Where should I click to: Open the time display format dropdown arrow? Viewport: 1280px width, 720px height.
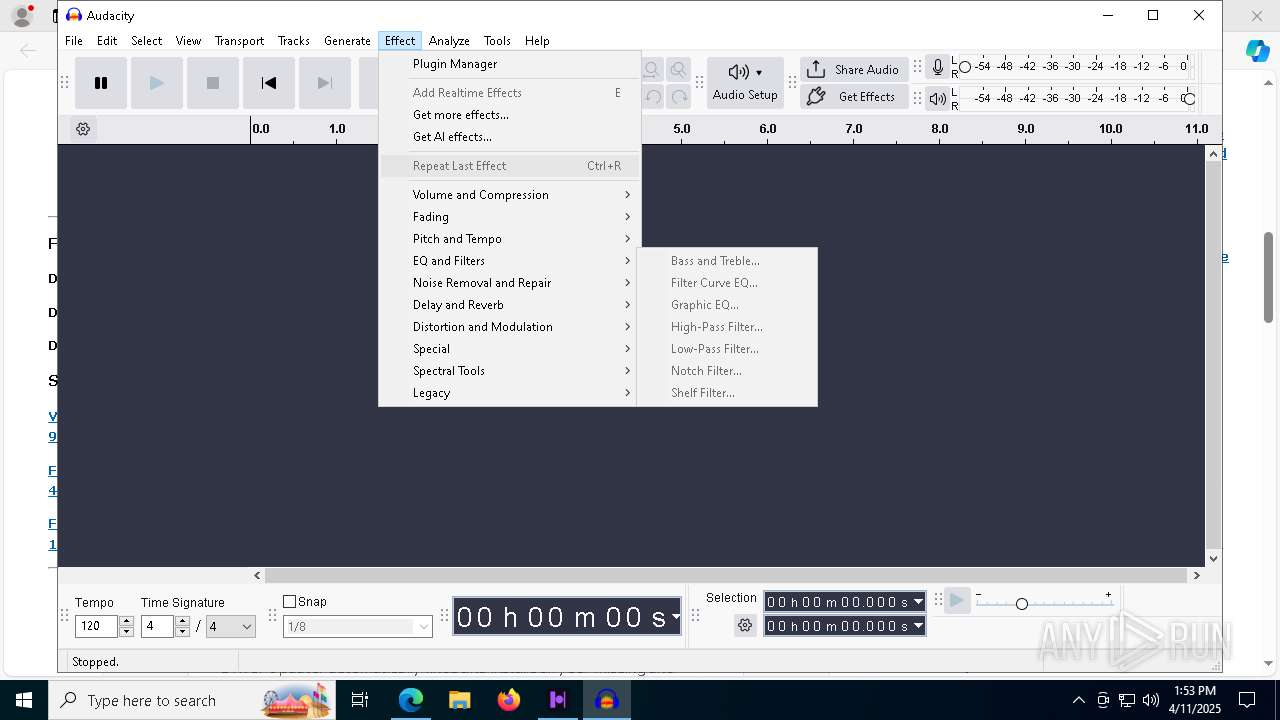(676, 617)
